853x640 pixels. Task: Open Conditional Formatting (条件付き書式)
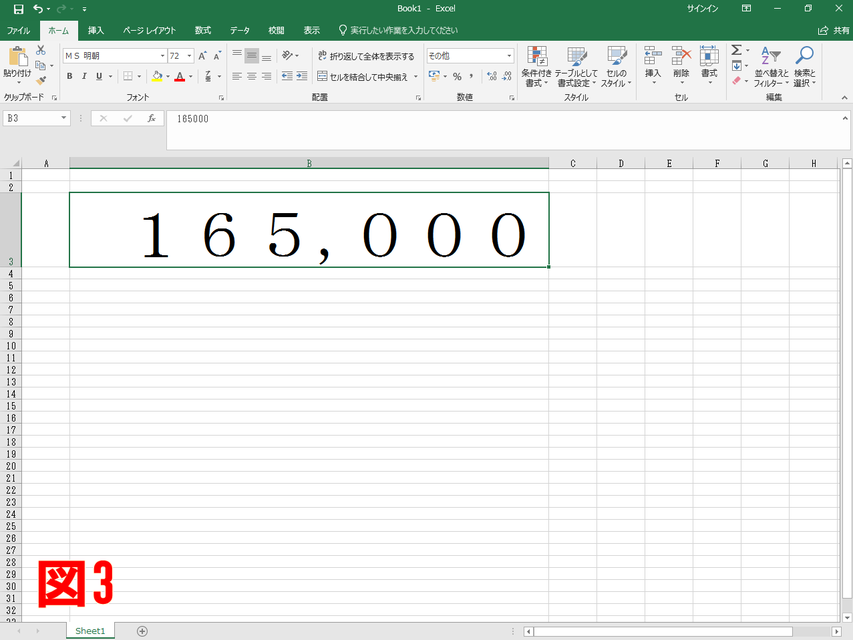[537, 66]
